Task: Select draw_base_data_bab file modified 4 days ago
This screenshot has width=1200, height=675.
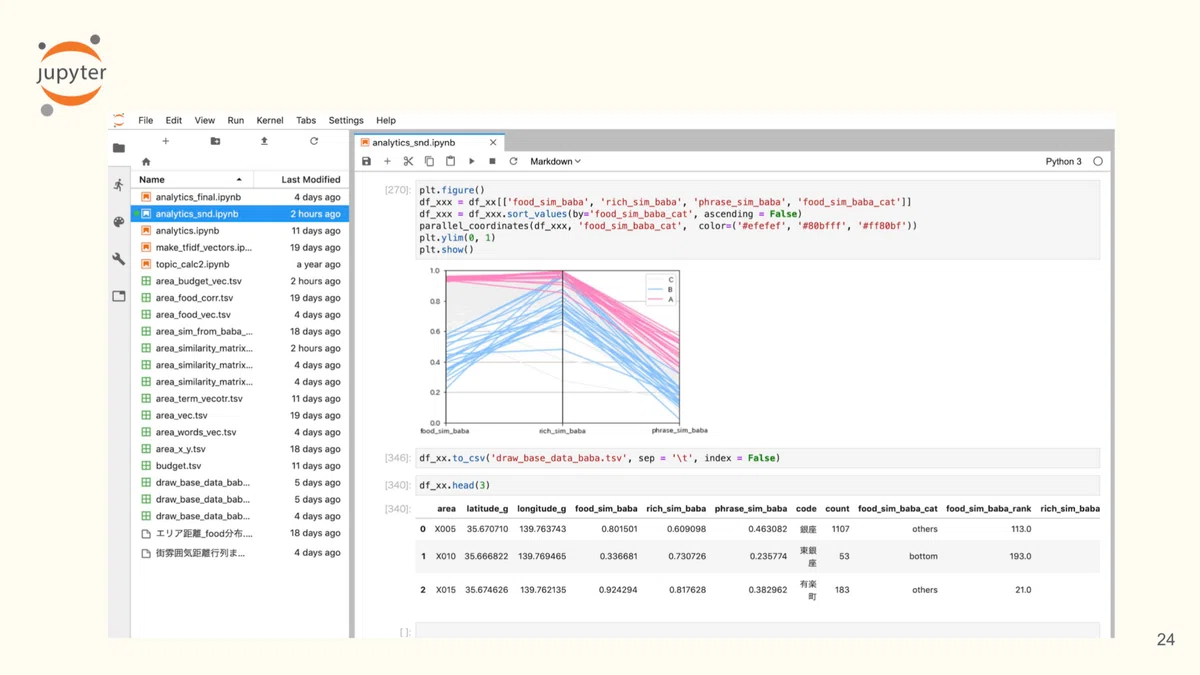Action: click(x=240, y=516)
